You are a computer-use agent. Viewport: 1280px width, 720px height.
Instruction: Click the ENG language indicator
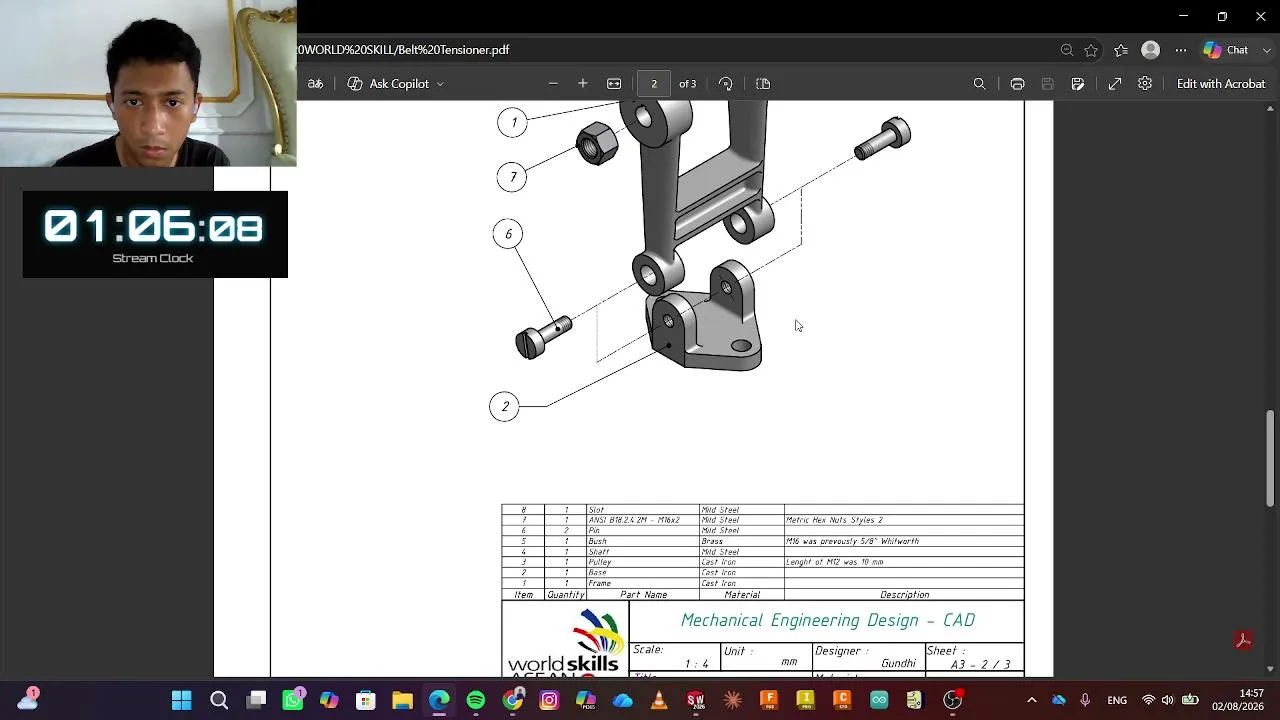coord(1117,700)
